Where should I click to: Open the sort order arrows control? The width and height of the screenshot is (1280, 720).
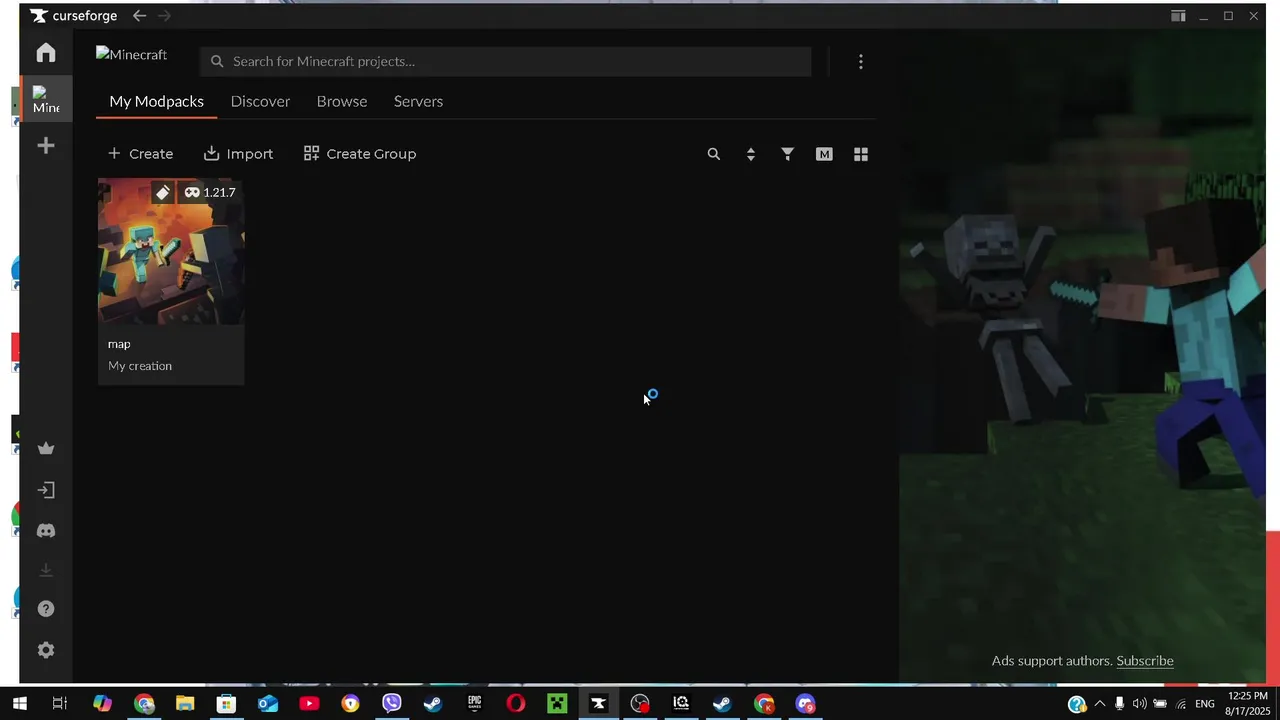pyautogui.click(x=751, y=154)
